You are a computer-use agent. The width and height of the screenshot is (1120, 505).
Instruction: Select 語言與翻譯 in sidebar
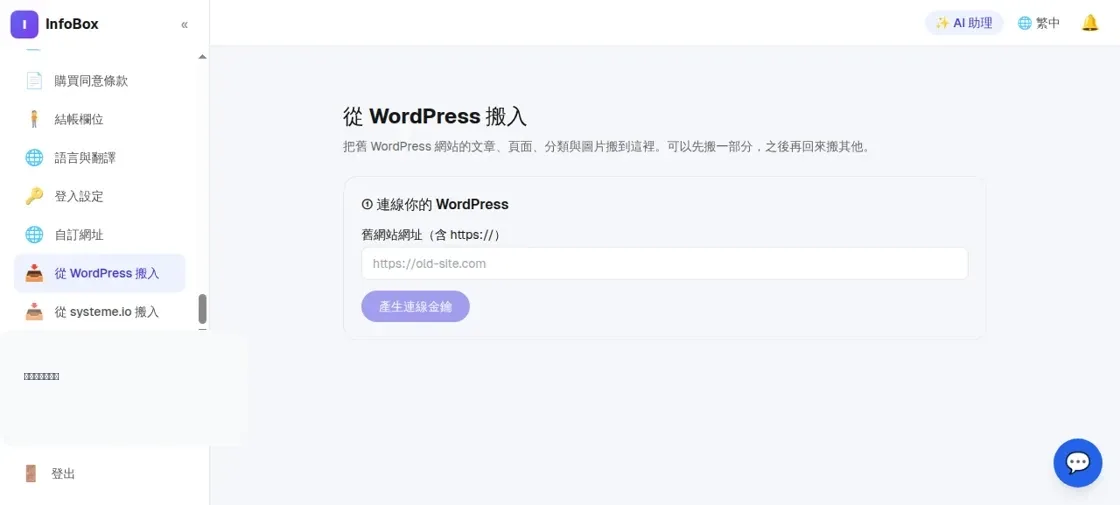tap(100, 158)
